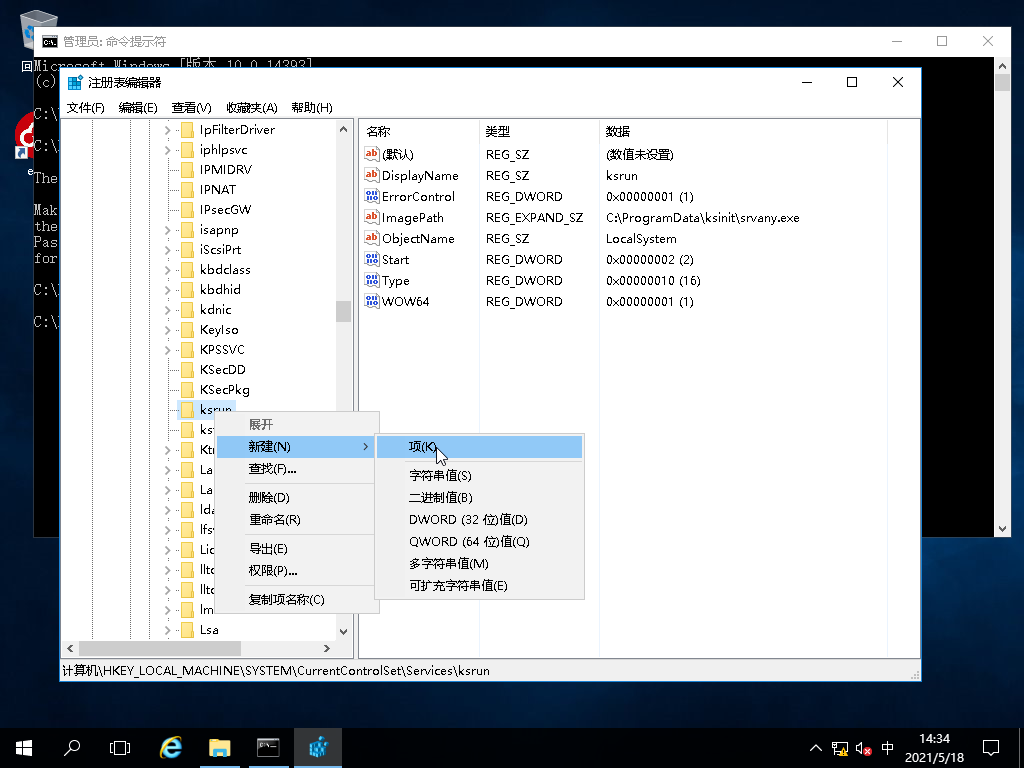Expand the Lsa registry key
The width and height of the screenshot is (1024, 768).
167,630
